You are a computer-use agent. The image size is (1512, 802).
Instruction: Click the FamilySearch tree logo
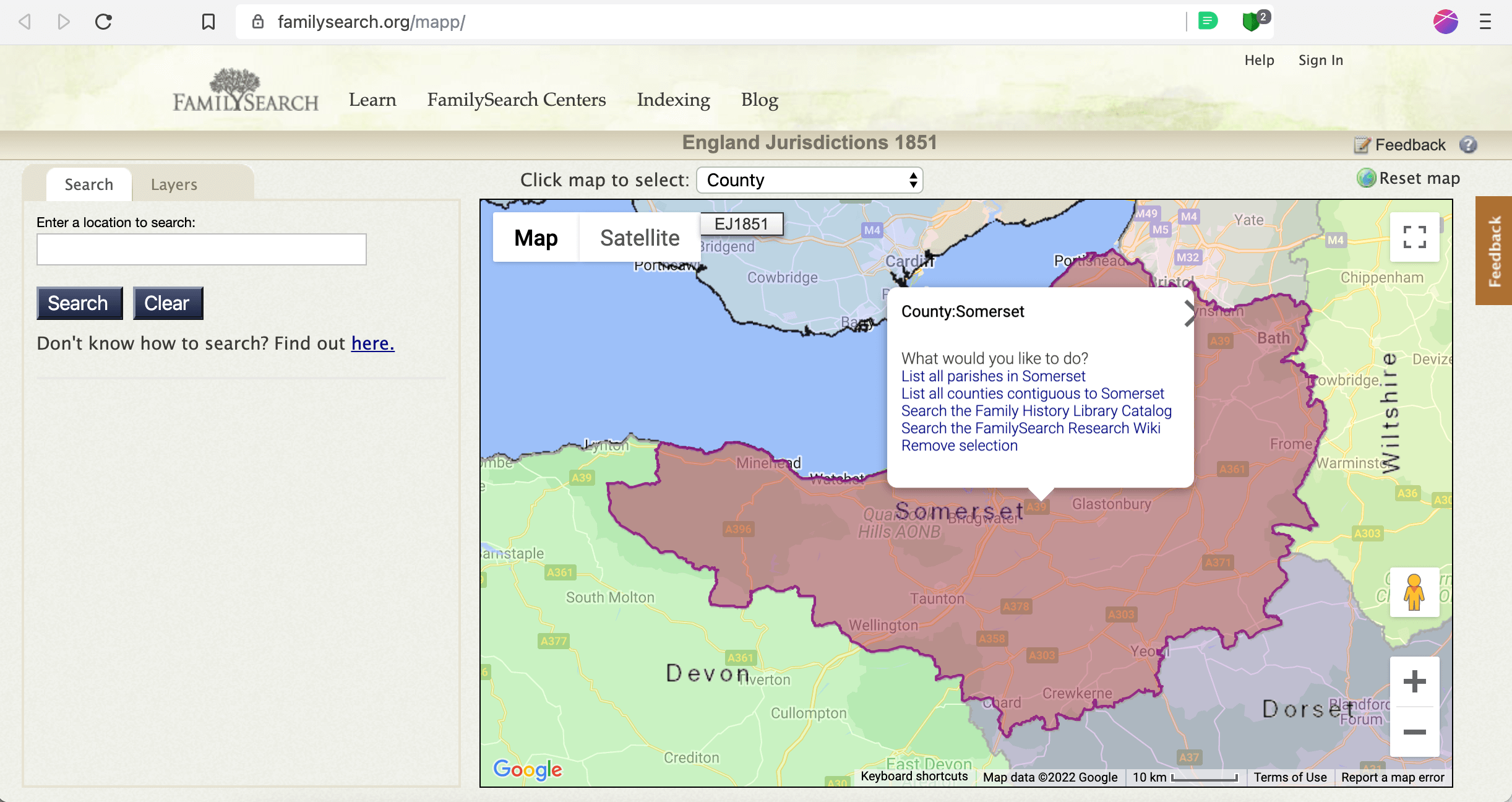pos(246,90)
